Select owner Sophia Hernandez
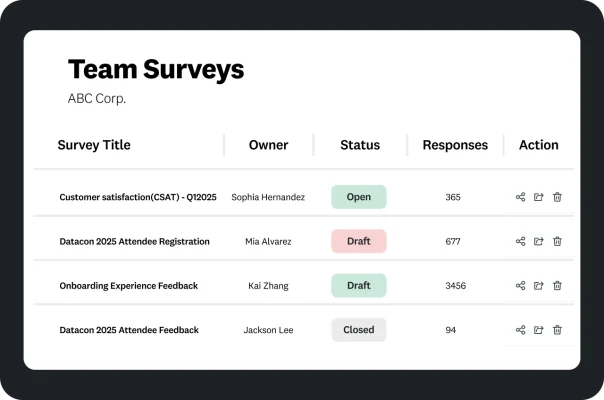The width and height of the screenshot is (604, 400). click(x=268, y=197)
